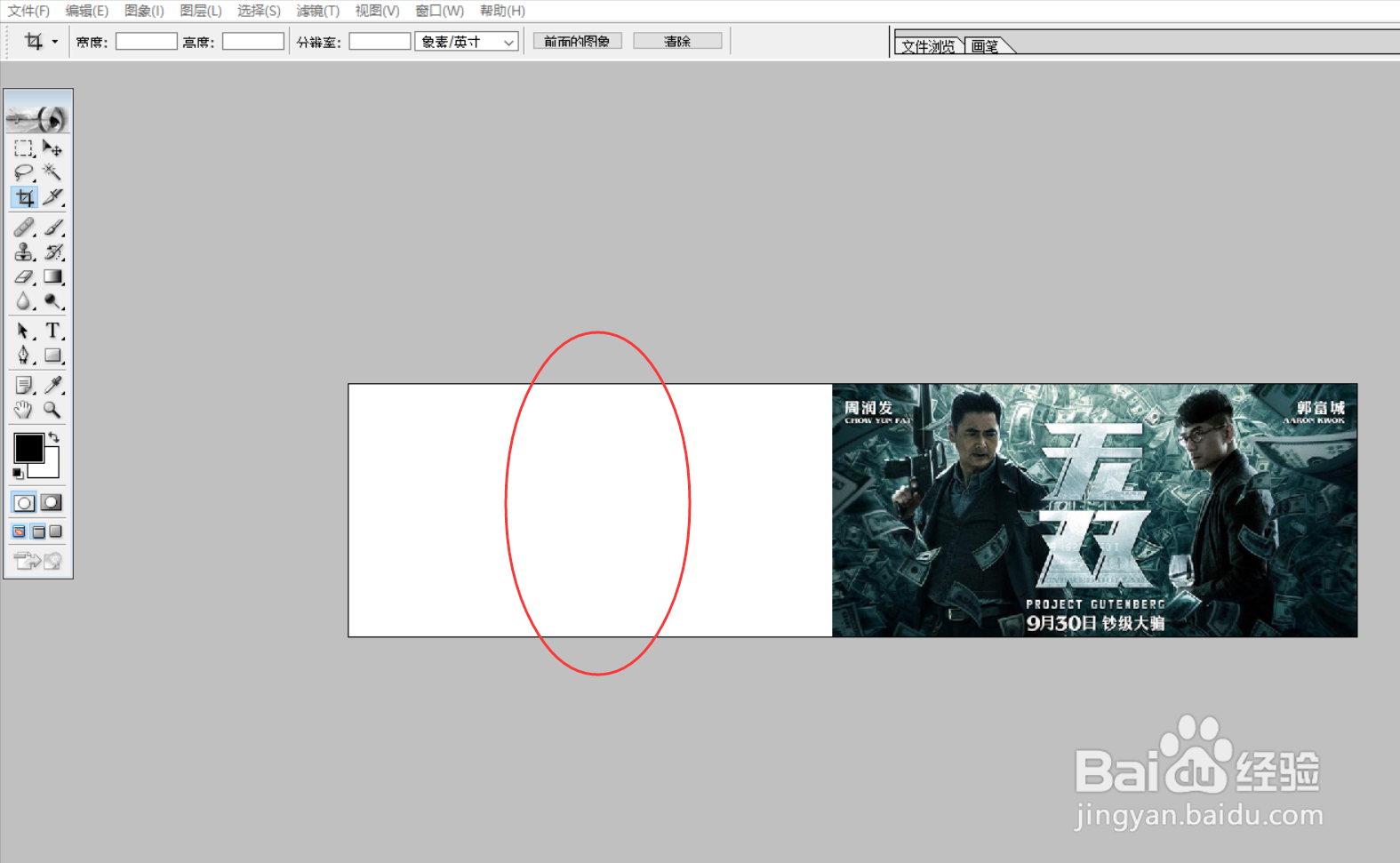Select the Type tool

tap(52, 332)
